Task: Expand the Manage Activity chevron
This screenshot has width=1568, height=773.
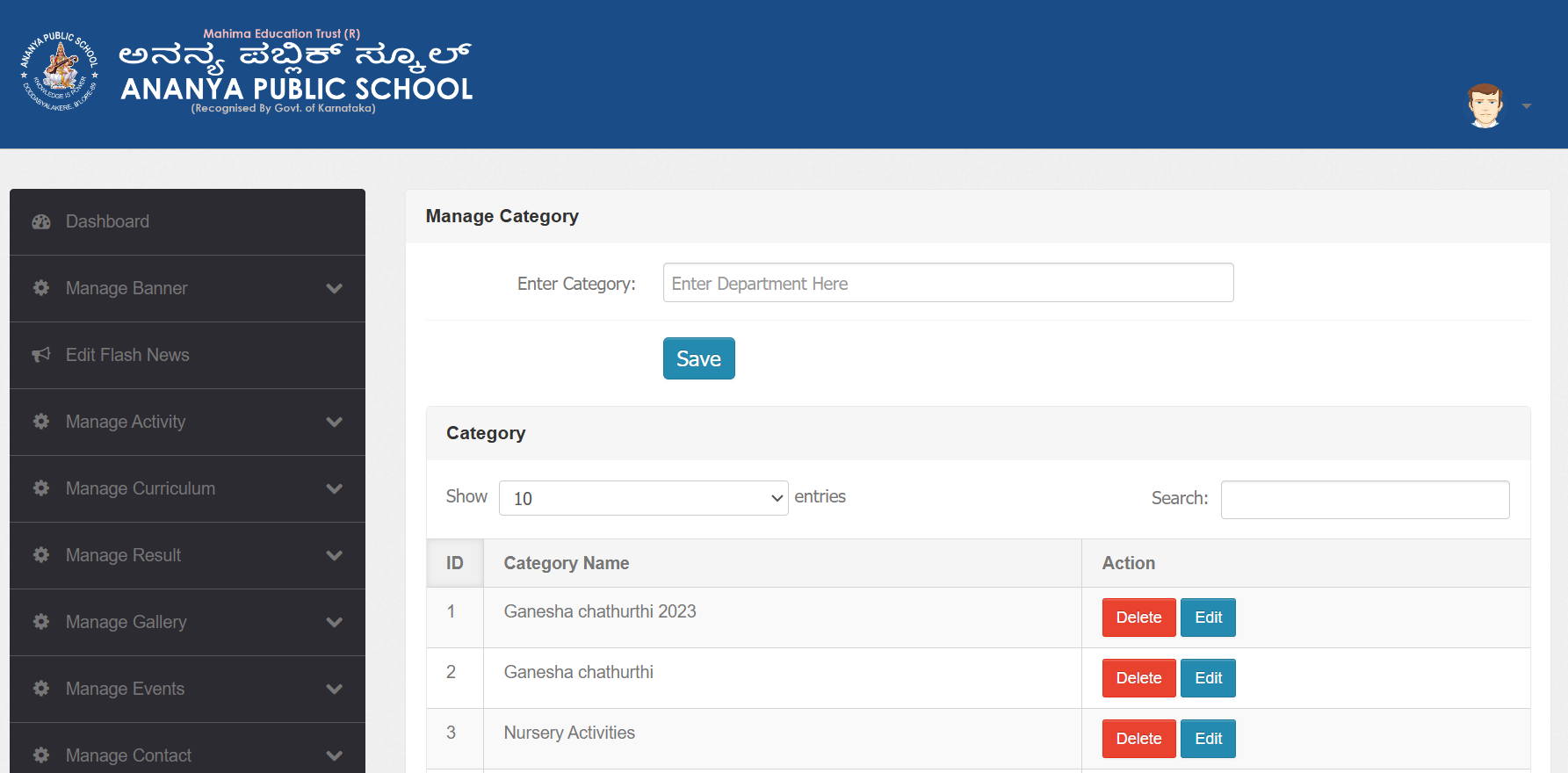Action: 334,422
